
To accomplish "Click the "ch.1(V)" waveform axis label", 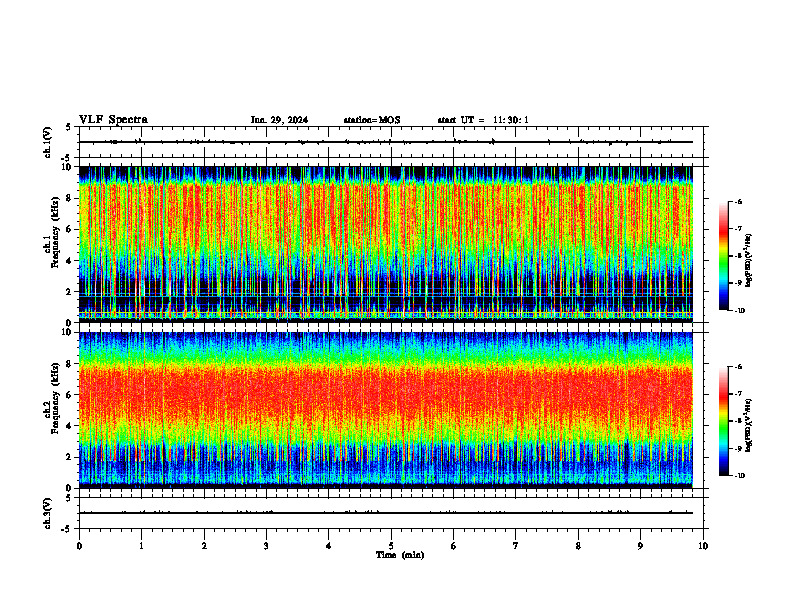I will [x=48, y=142].
